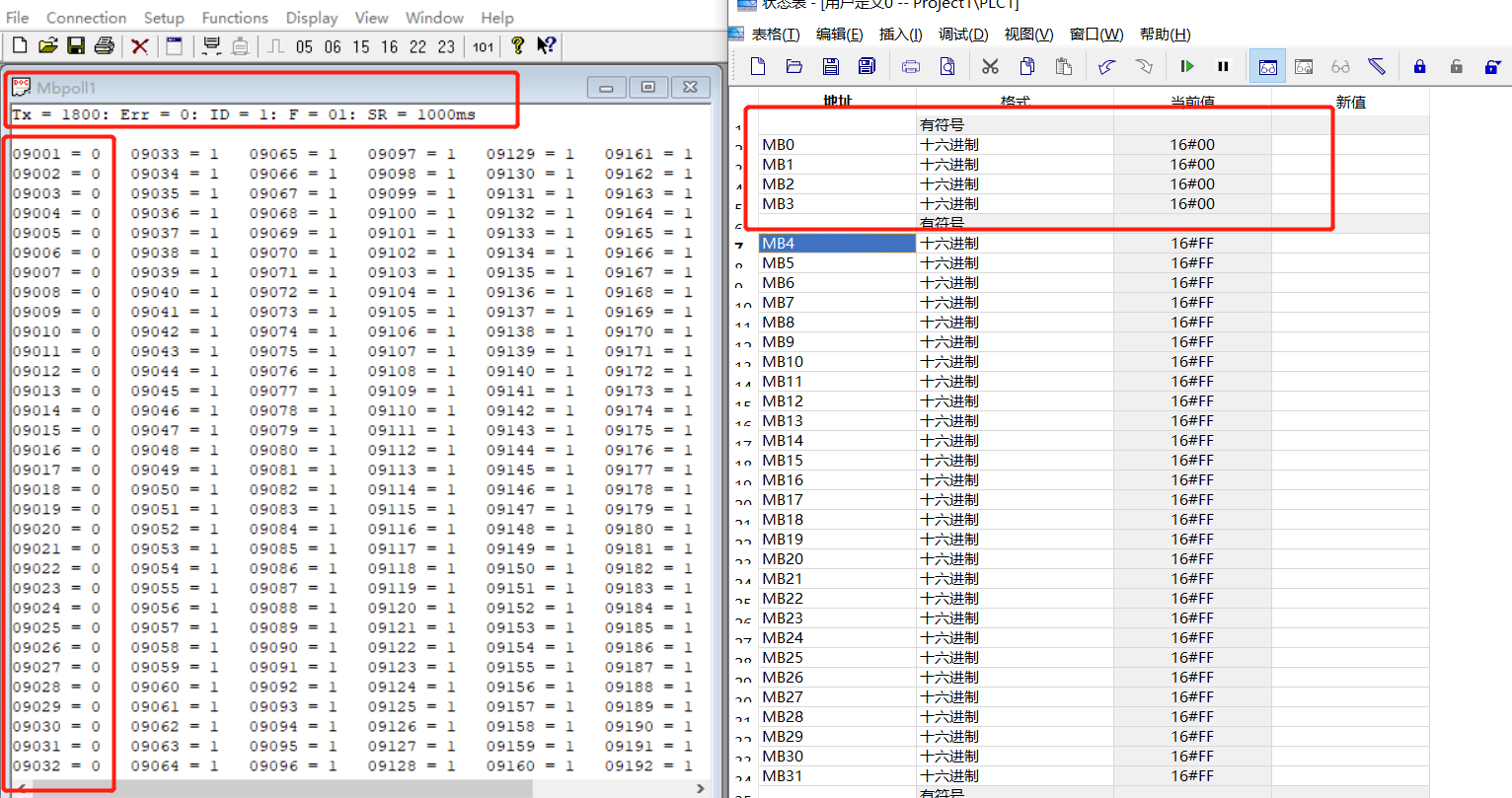Click the Print Preview icon in status chart toolbar
The width and height of the screenshot is (1512, 798).
[x=947, y=66]
